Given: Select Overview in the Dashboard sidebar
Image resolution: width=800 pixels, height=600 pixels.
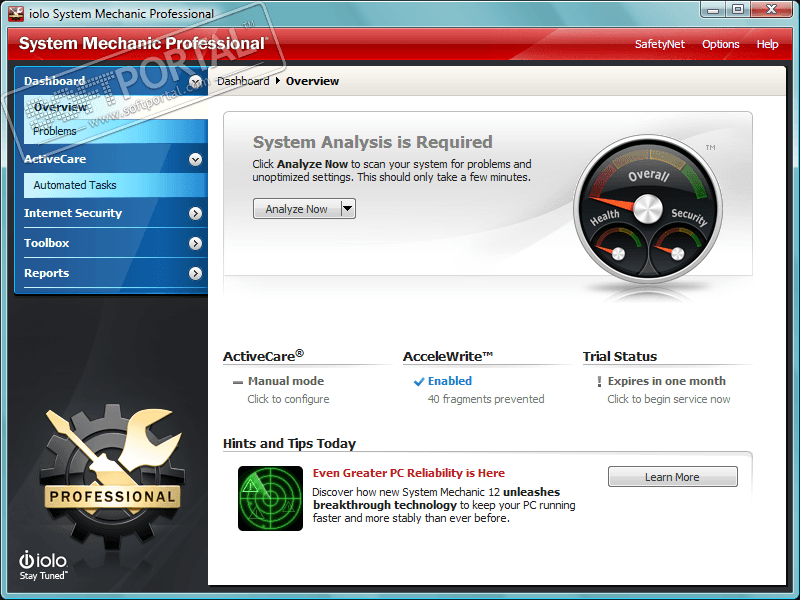Looking at the screenshot, I should pos(115,107).
